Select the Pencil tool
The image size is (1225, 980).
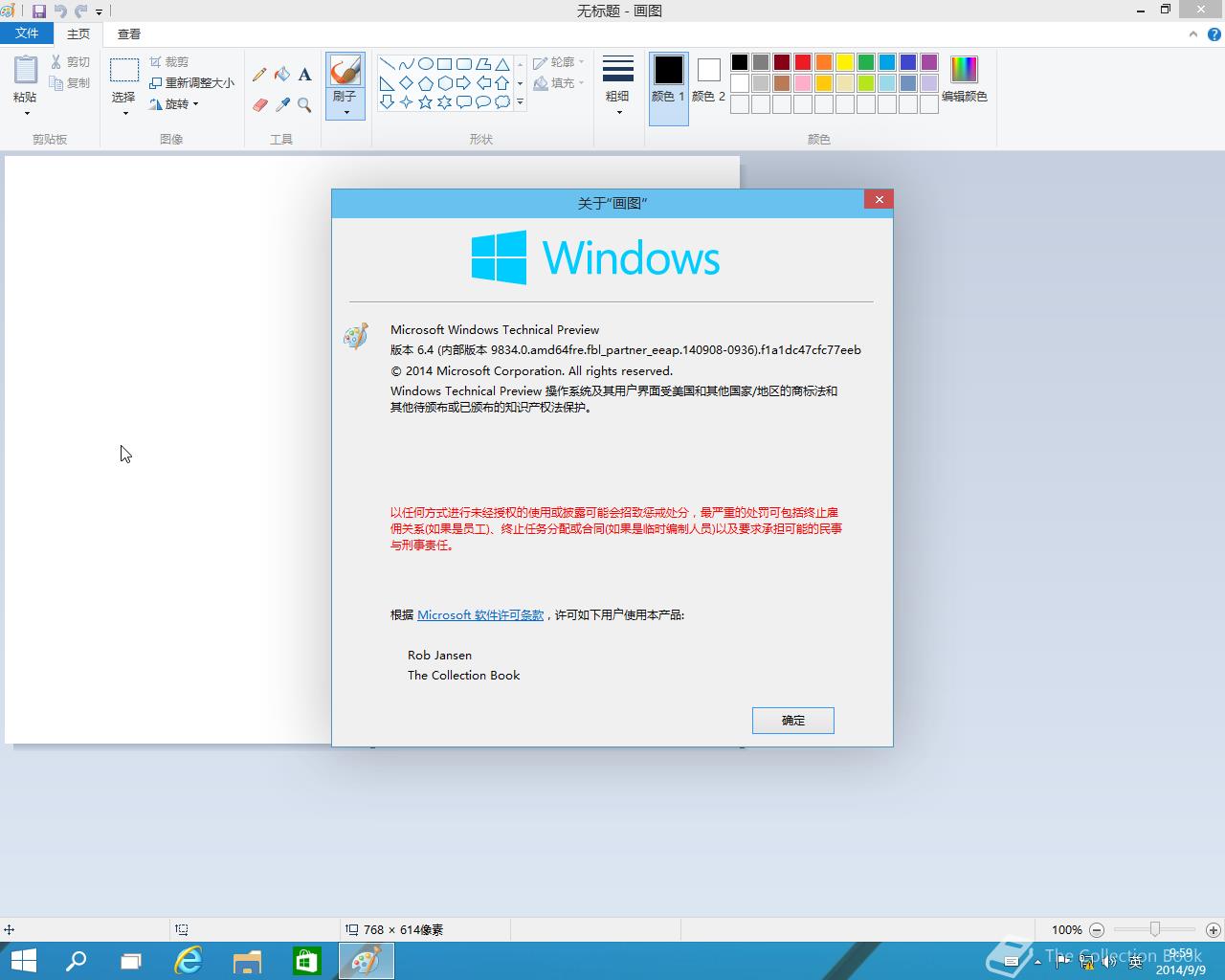coord(259,75)
